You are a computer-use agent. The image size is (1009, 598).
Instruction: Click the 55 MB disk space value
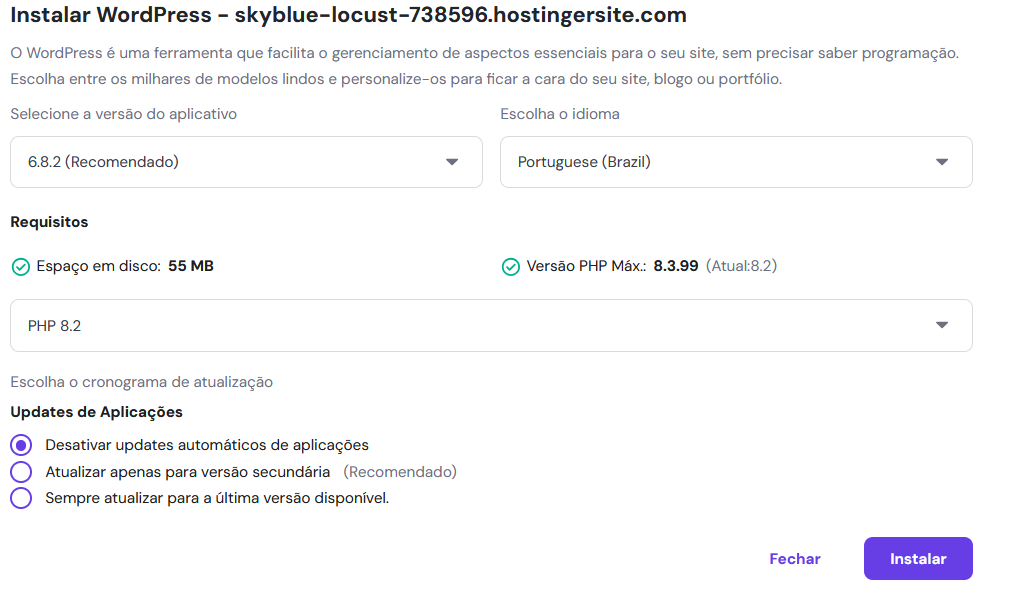tap(191, 267)
